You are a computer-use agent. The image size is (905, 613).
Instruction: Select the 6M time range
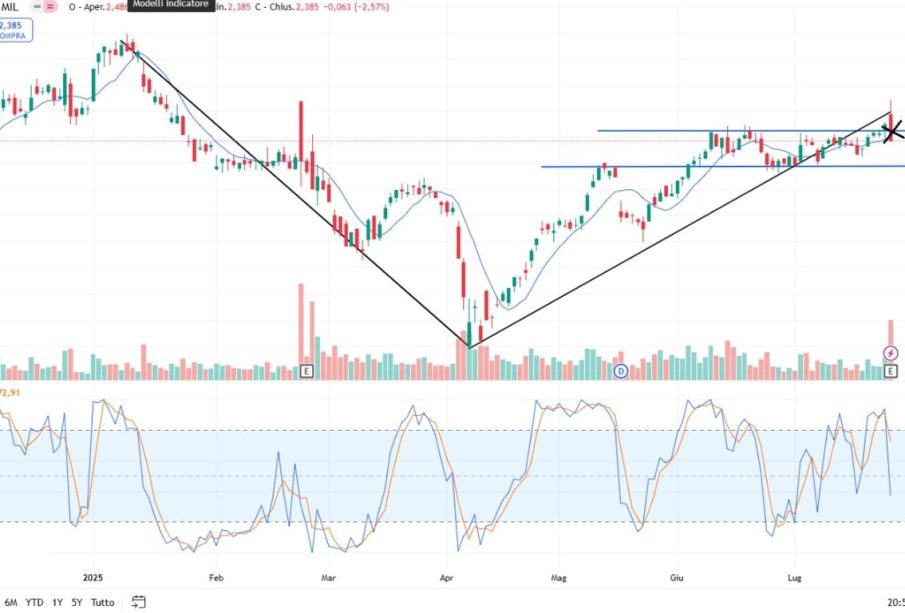[x=11, y=603]
